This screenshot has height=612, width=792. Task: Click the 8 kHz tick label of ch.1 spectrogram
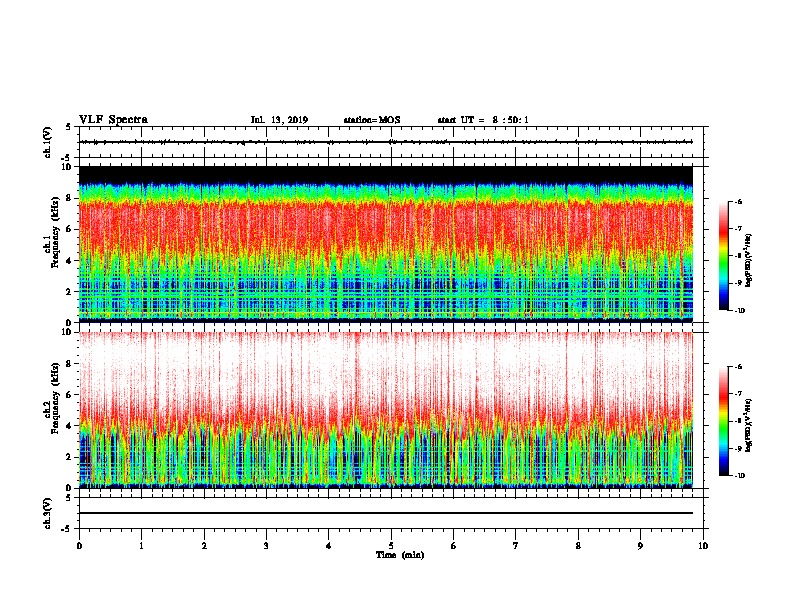[69, 198]
